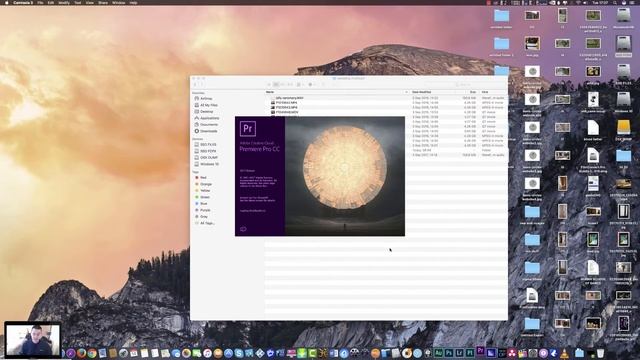
Task: Open the Trash in the Dock
Action: [x=600, y=353]
